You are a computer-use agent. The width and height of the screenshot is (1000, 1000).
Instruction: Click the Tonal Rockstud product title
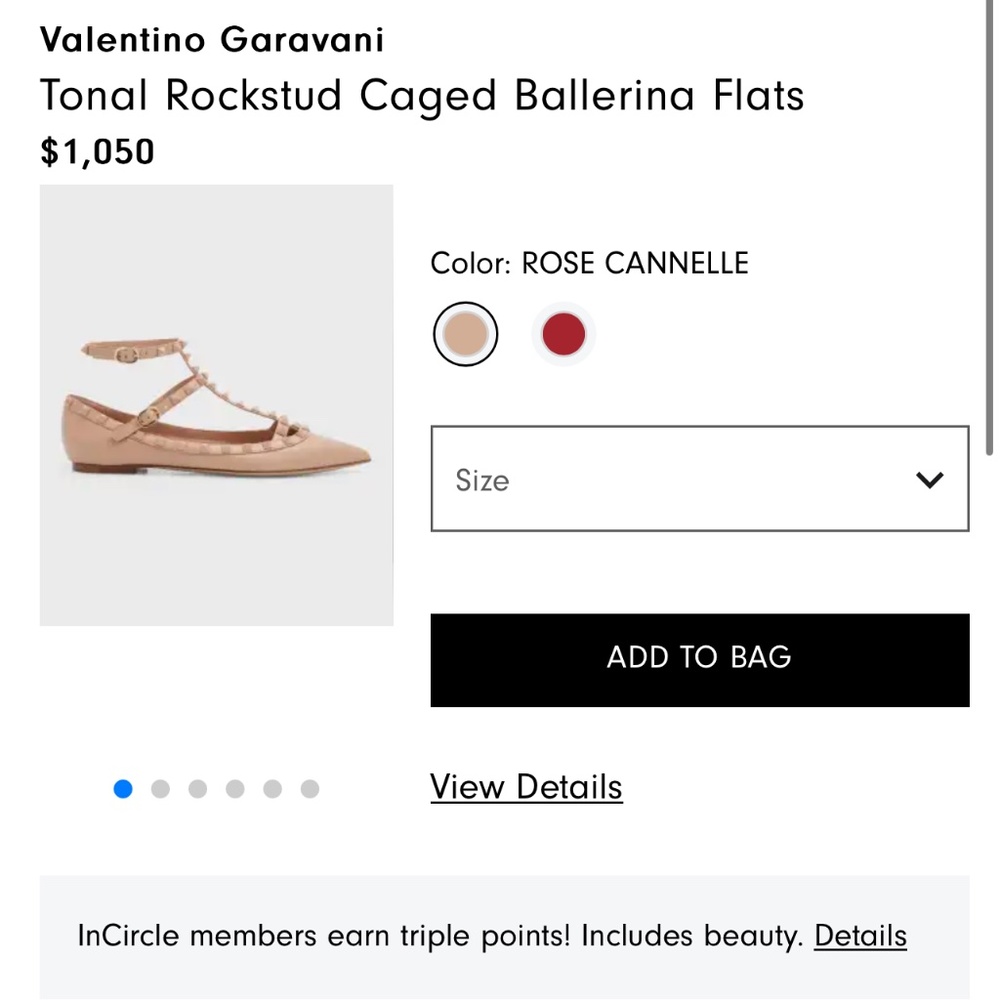point(421,96)
